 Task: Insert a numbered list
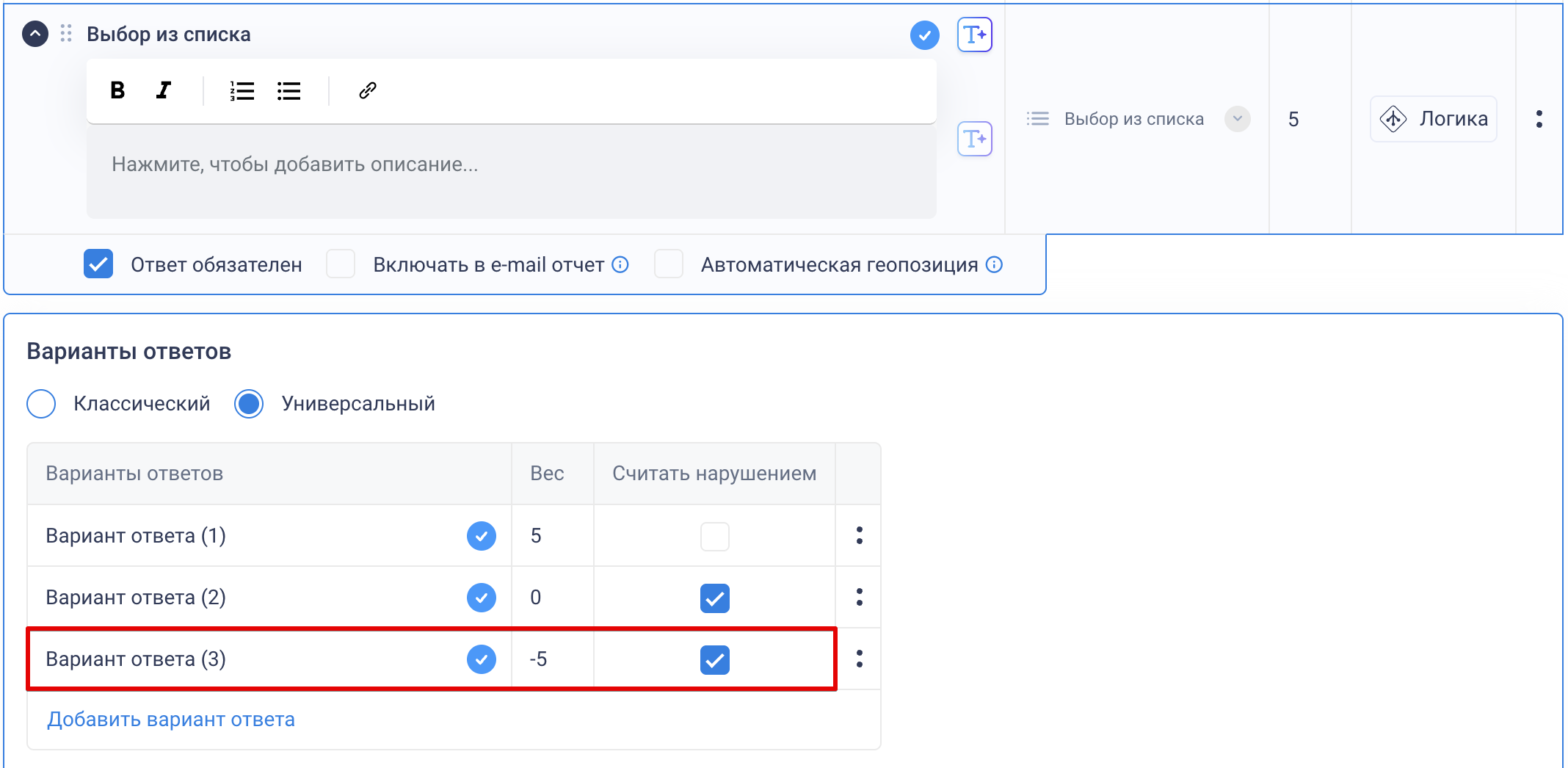coord(242,90)
